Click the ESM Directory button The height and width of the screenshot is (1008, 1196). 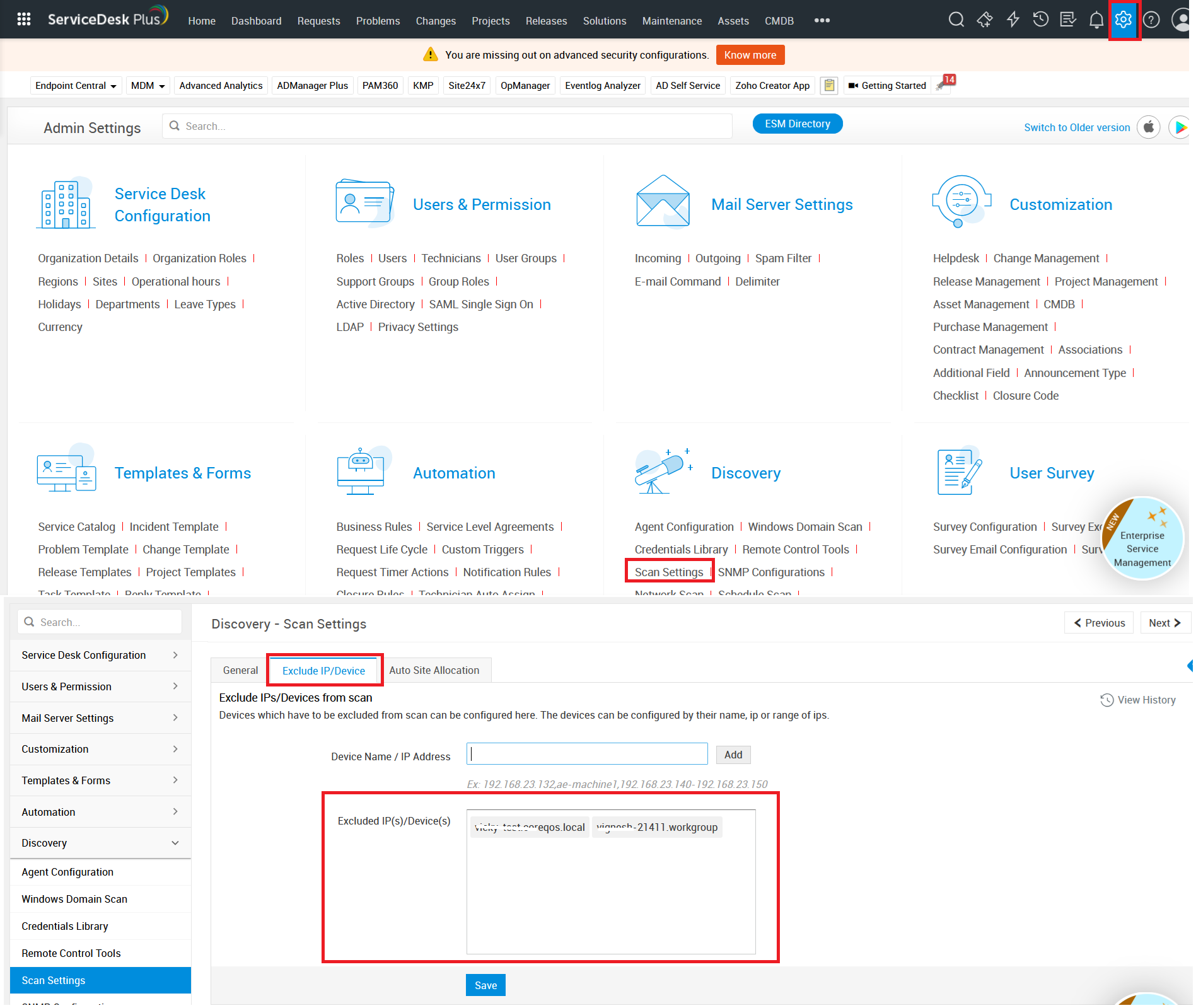coord(797,124)
